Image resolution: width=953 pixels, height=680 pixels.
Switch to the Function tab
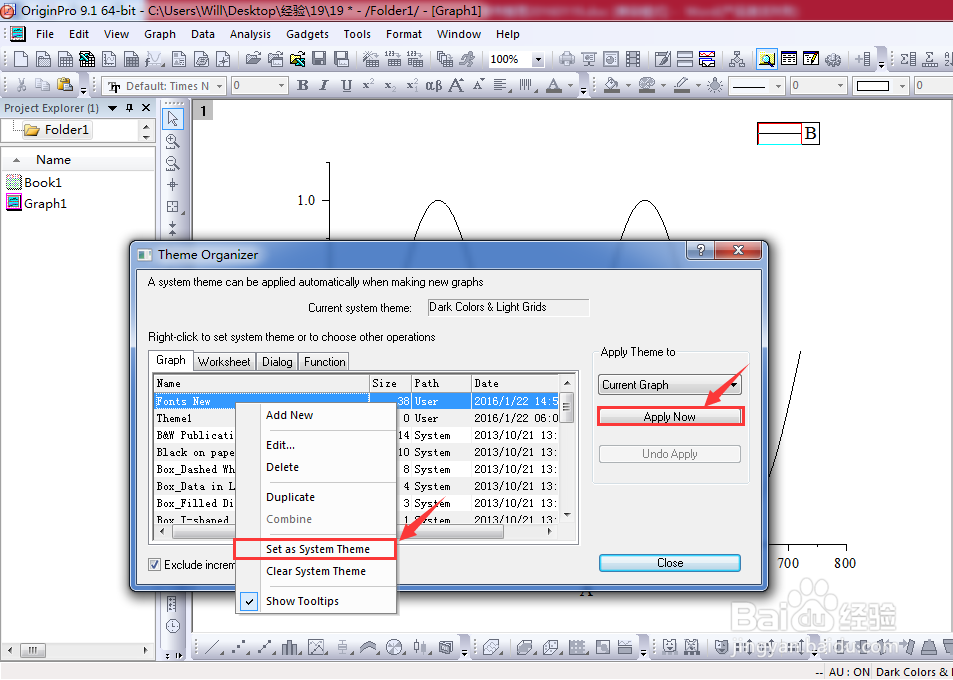coord(325,362)
